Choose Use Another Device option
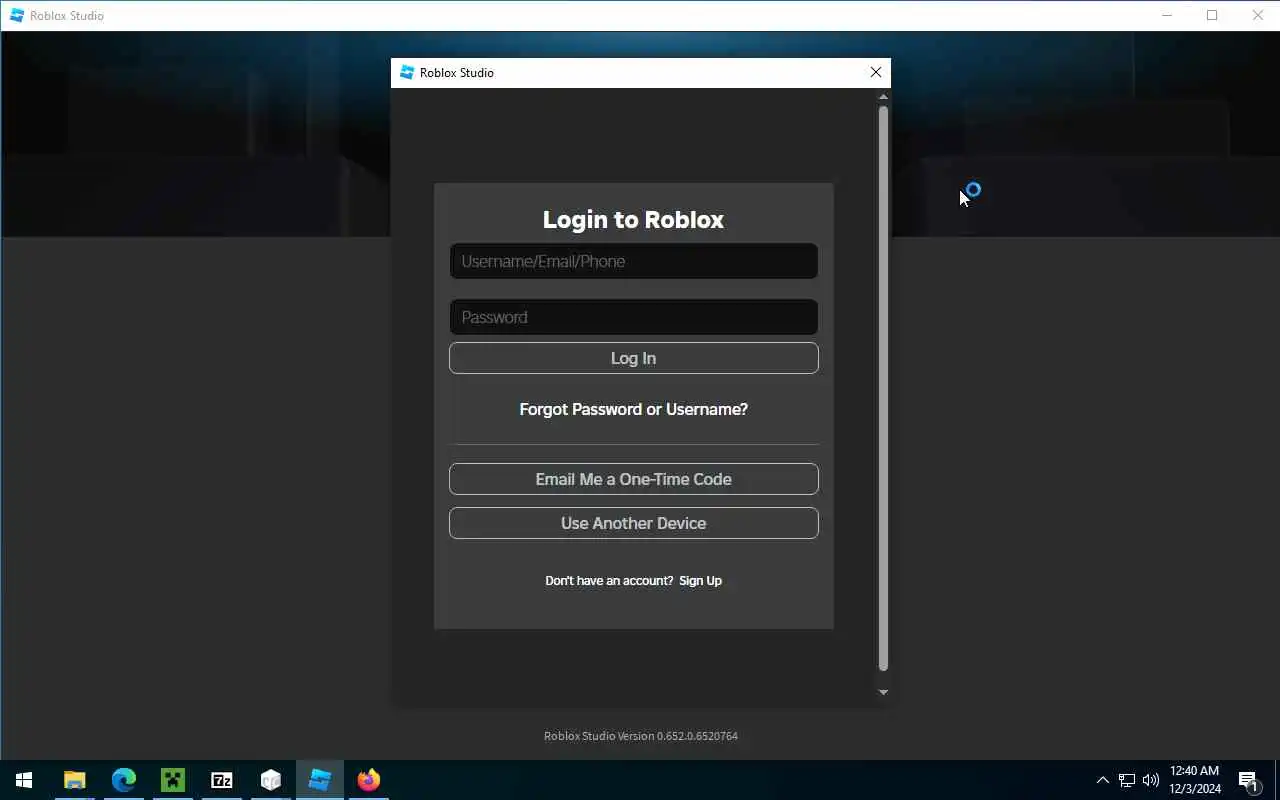The height and width of the screenshot is (800, 1280). (x=633, y=523)
